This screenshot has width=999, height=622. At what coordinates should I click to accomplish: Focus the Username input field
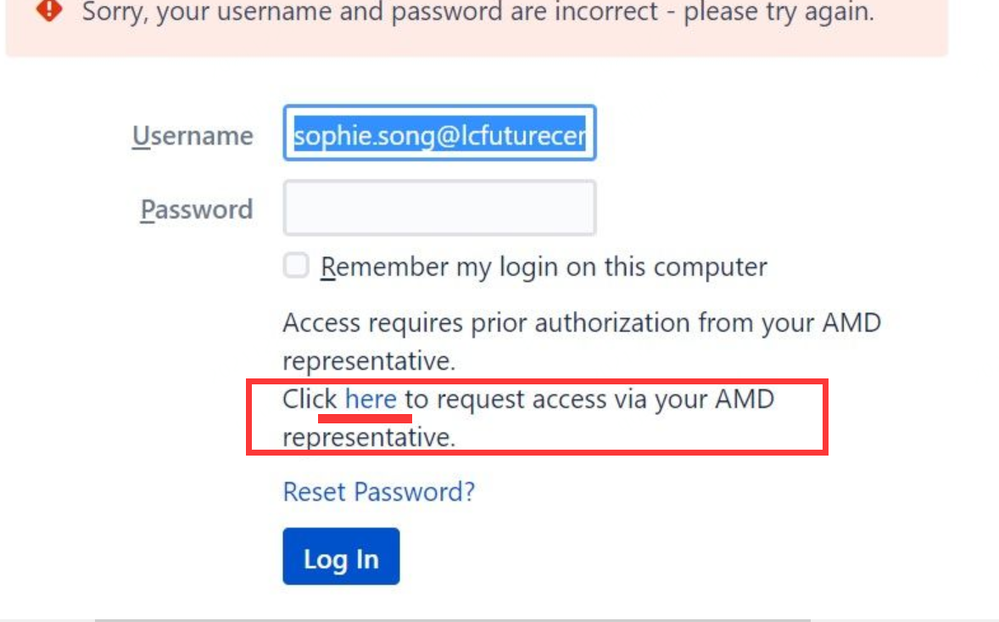click(440, 133)
